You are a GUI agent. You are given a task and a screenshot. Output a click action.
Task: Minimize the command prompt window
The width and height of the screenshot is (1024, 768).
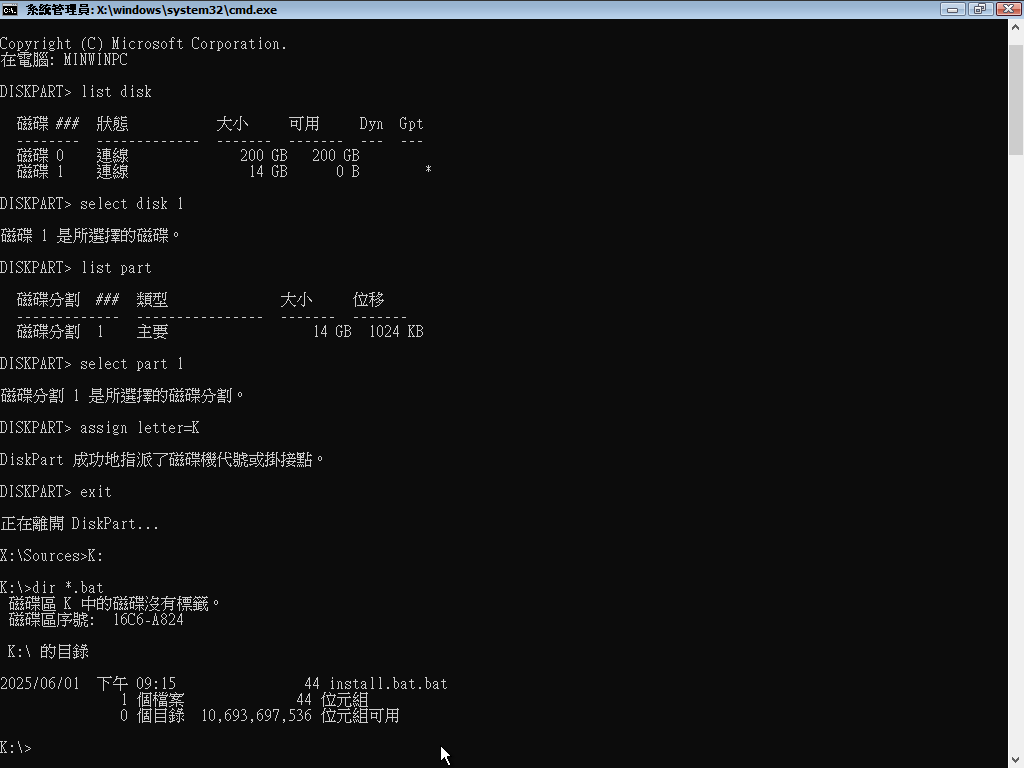pyautogui.click(x=953, y=9)
